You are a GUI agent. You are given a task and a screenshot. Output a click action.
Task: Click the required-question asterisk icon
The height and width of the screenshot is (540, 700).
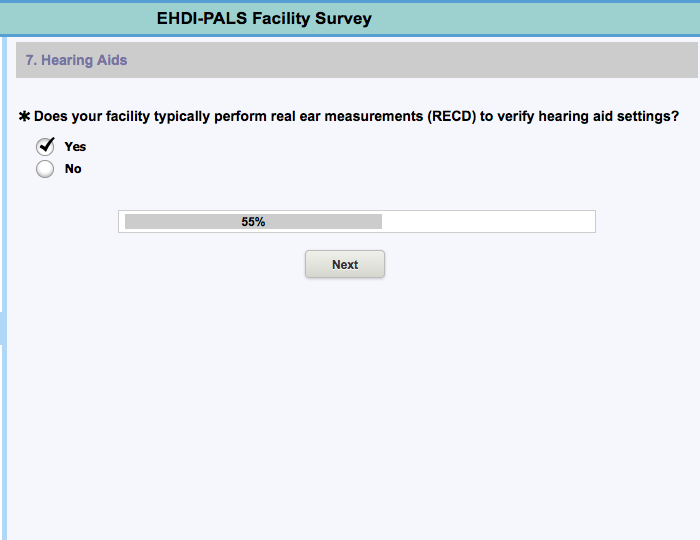(25, 117)
